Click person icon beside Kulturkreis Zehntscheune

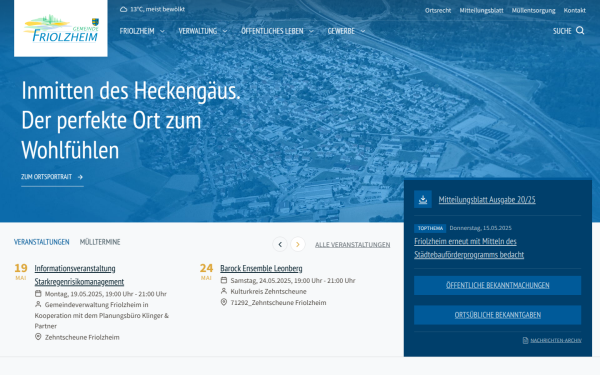pos(224,291)
